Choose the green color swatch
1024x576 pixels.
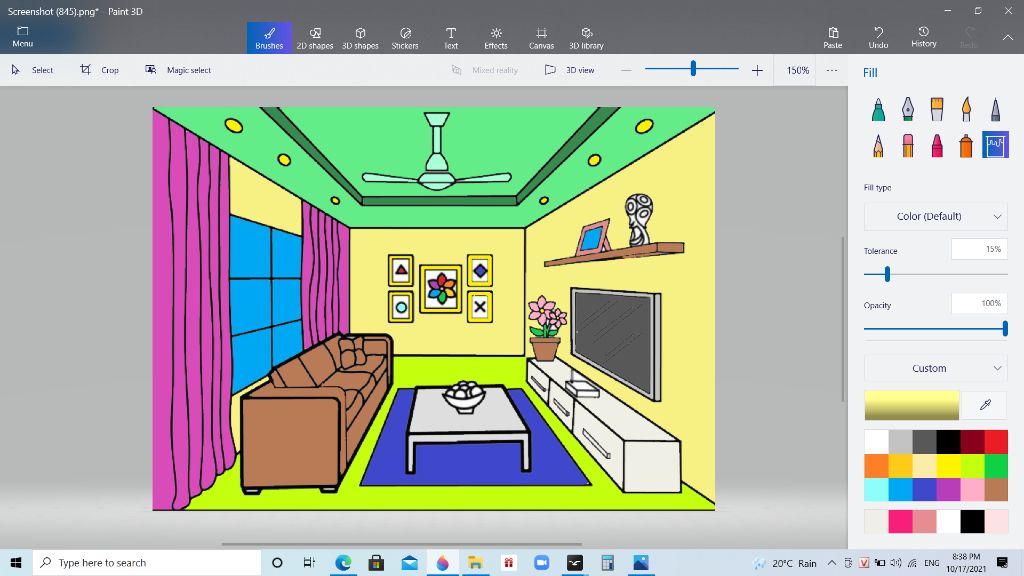[996, 466]
